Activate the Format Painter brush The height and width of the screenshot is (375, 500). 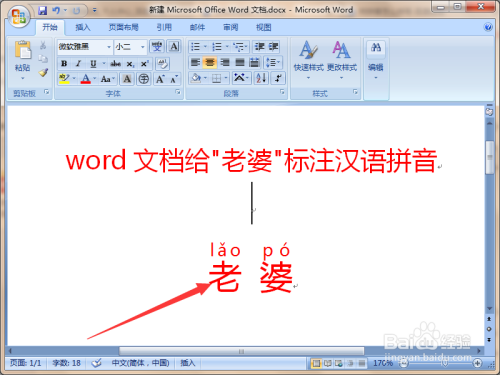coord(43,72)
